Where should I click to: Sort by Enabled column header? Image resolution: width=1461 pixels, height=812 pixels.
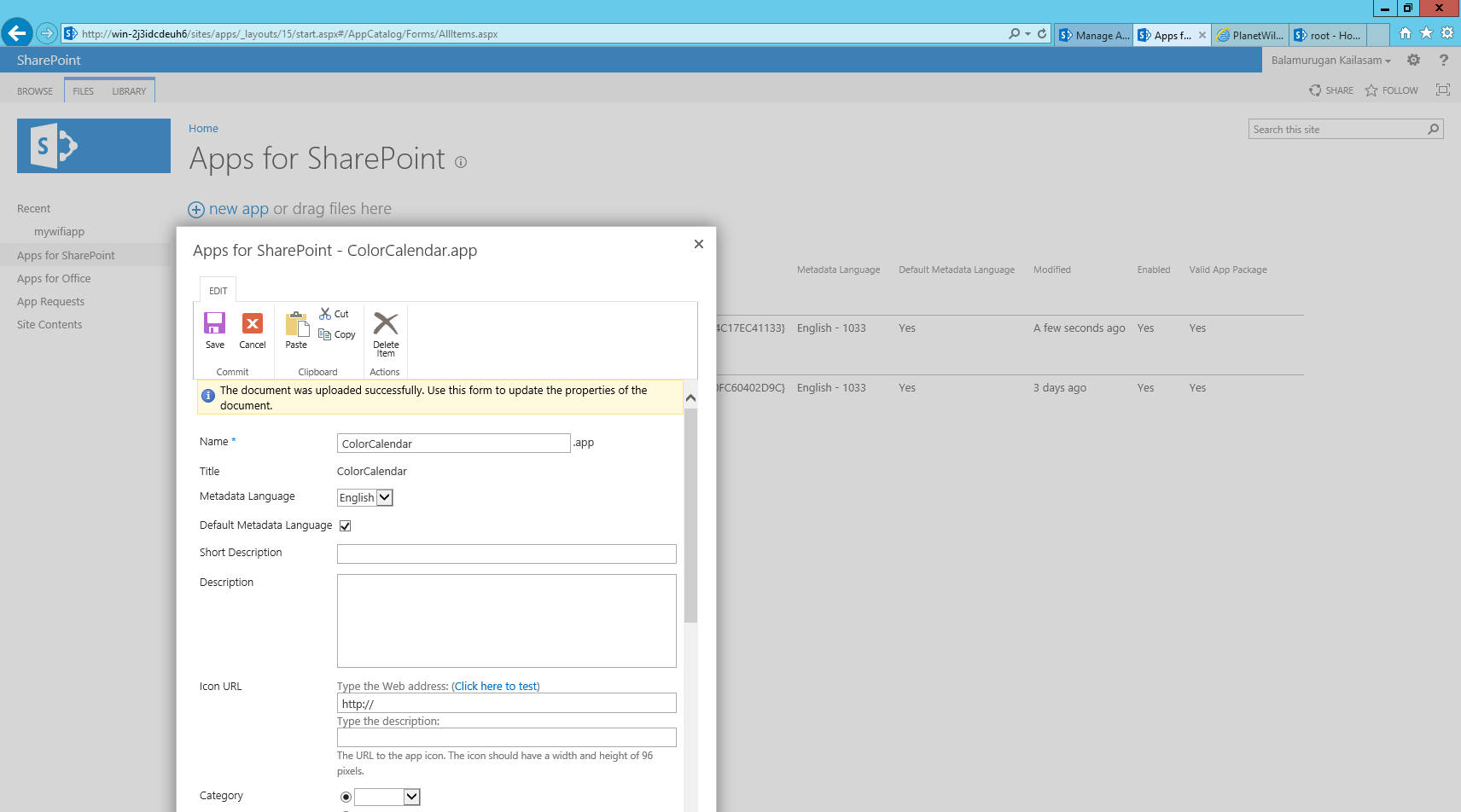1154,270
